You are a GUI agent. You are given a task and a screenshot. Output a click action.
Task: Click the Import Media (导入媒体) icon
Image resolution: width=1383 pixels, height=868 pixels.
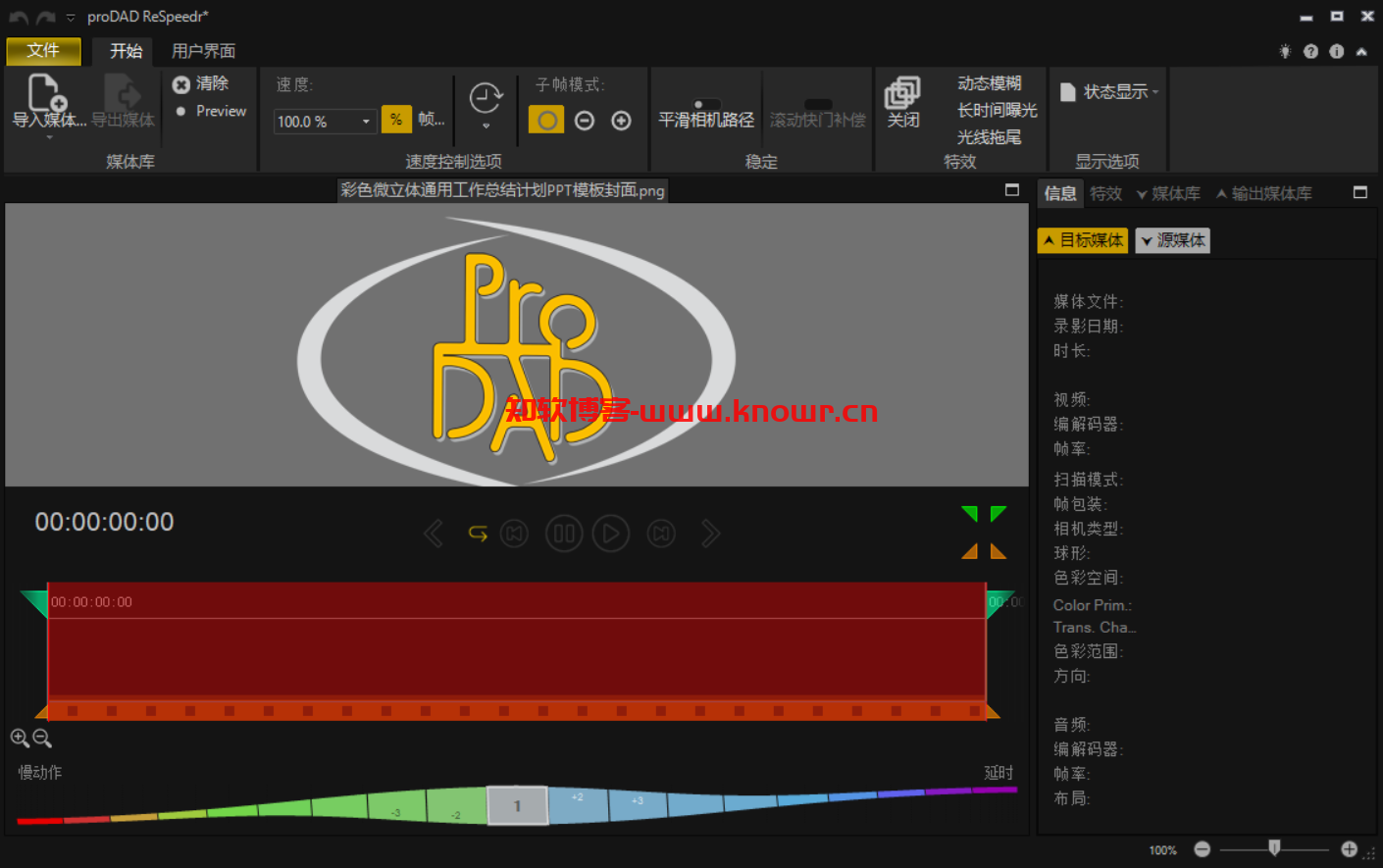[x=48, y=94]
